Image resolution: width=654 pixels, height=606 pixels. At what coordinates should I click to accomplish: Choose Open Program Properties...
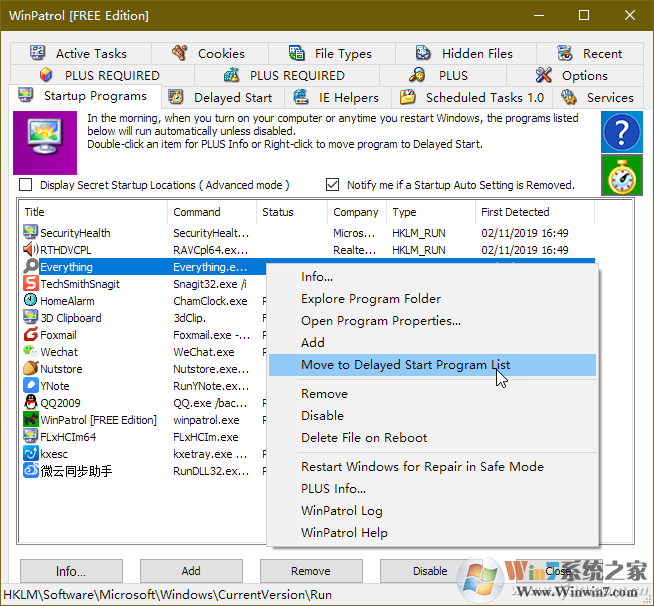pos(432,321)
